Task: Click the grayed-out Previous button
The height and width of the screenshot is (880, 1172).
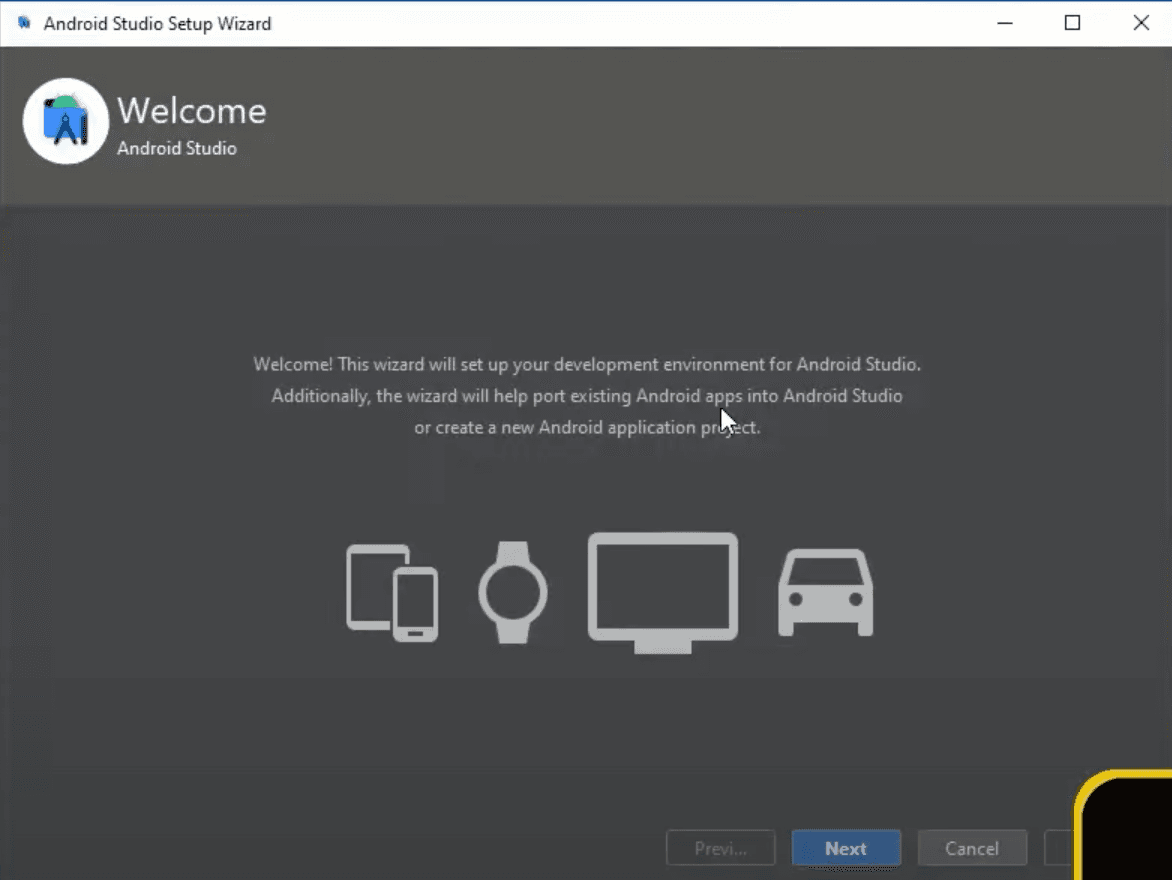Action: [x=720, y=847]
